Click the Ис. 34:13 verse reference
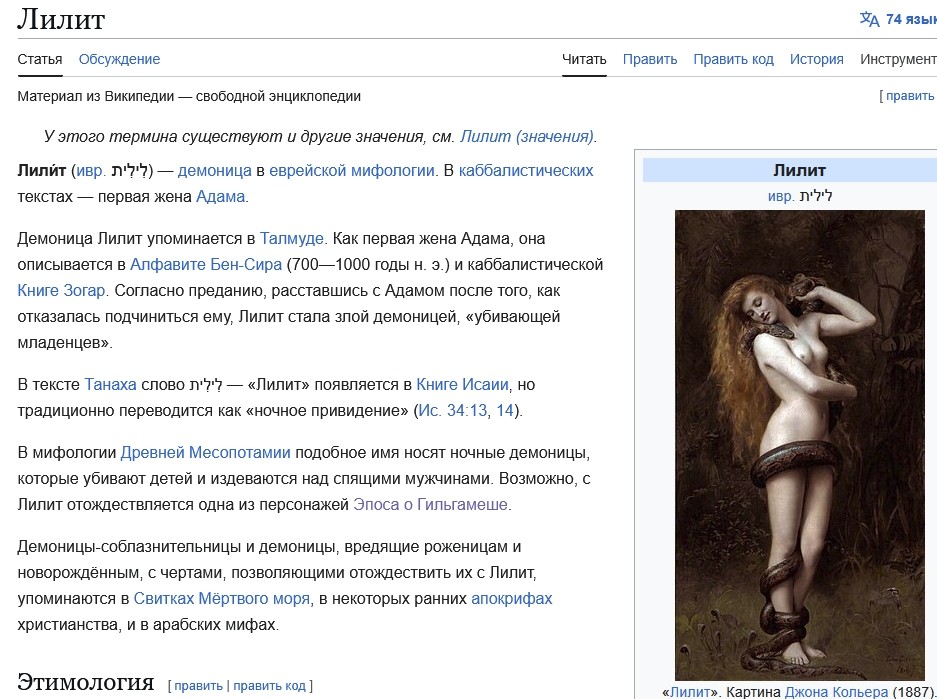Viewport: 937px width, 699px height. [452, 410]
